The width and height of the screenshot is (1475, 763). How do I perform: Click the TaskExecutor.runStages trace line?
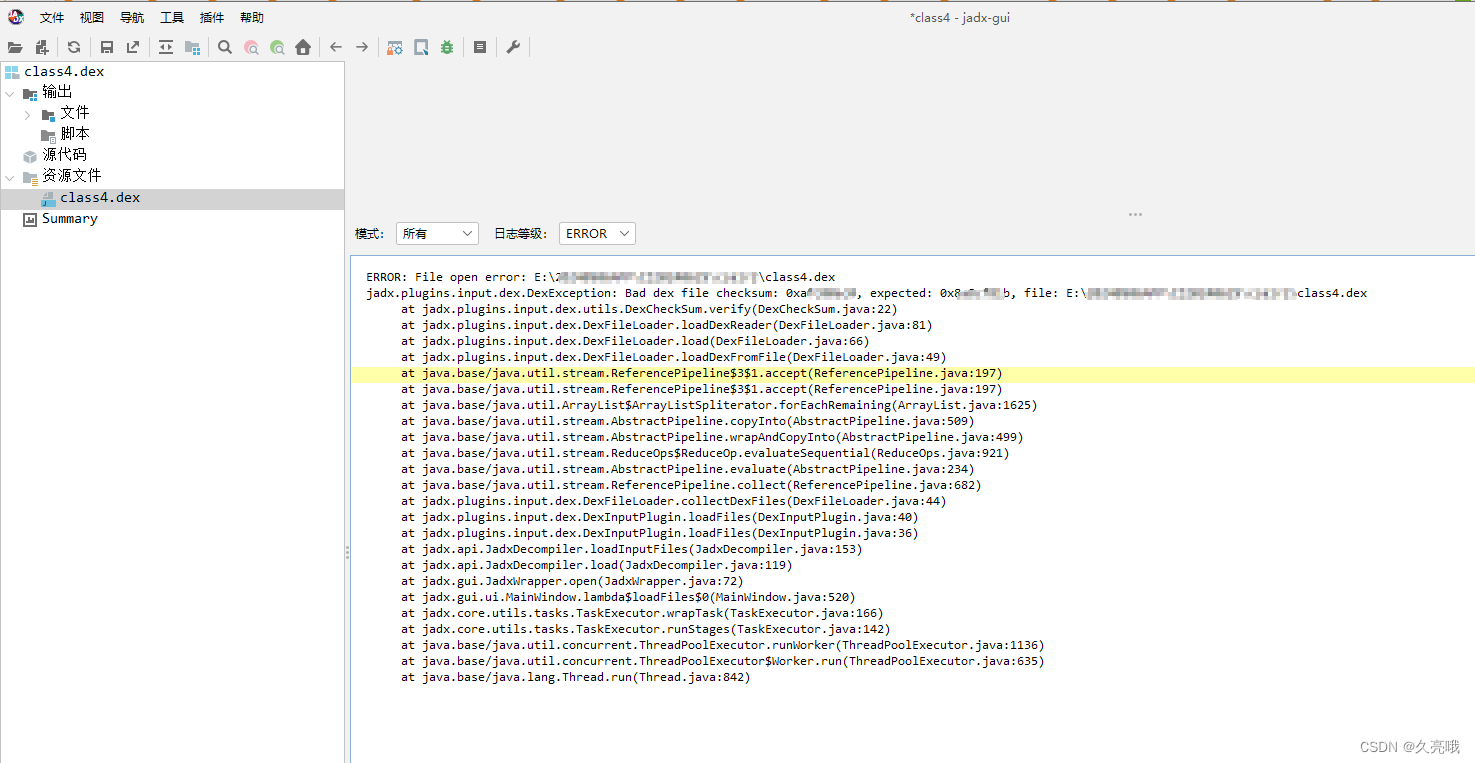click(x=645, y=629)
